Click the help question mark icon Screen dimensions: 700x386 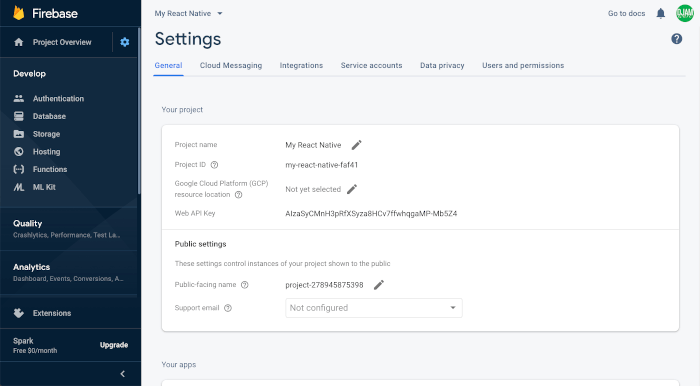pyautogui.click(x=677, y=39)
